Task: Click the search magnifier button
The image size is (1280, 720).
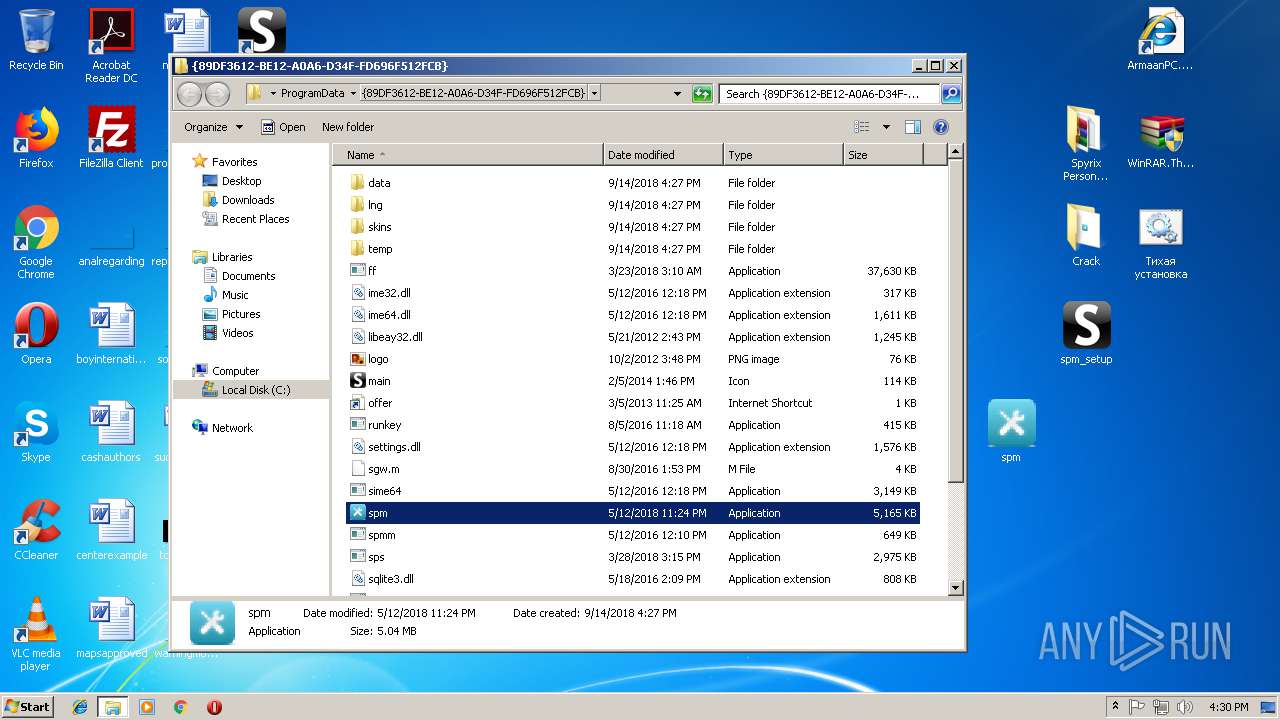Action: point(951,93)
